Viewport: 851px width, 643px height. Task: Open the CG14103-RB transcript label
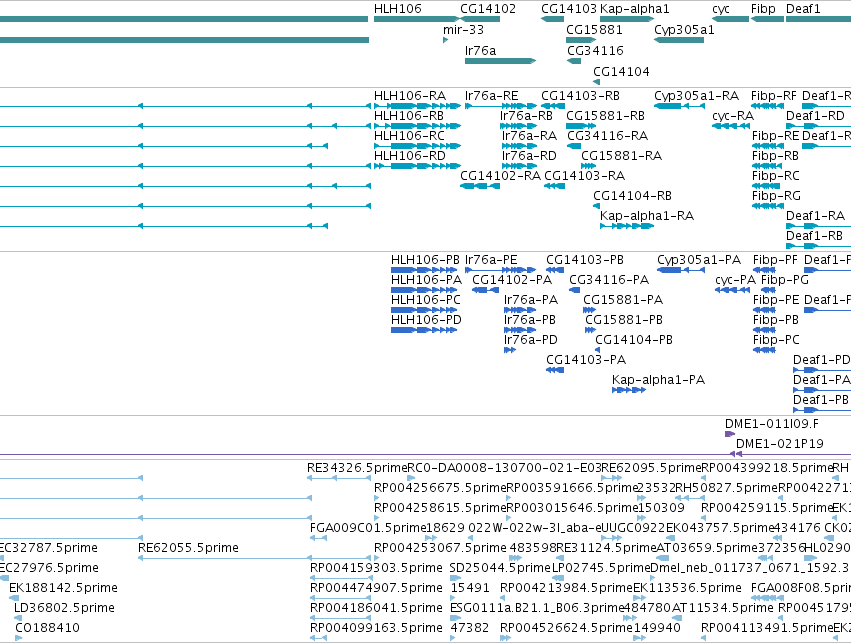point(580,96)
